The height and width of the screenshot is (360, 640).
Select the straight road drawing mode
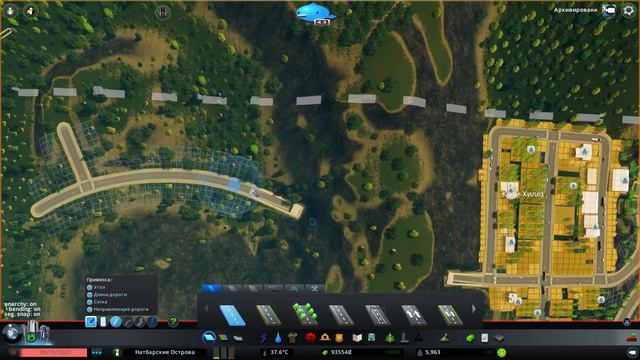[116, 322]
